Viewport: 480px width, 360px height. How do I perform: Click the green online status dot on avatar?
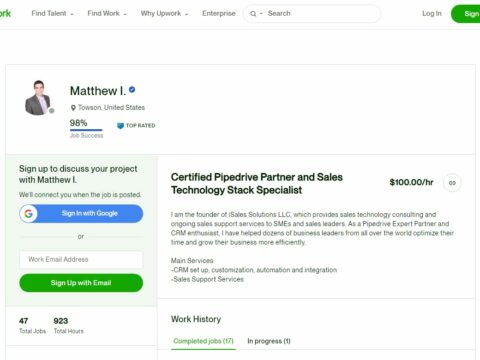(x=52, y=111)
